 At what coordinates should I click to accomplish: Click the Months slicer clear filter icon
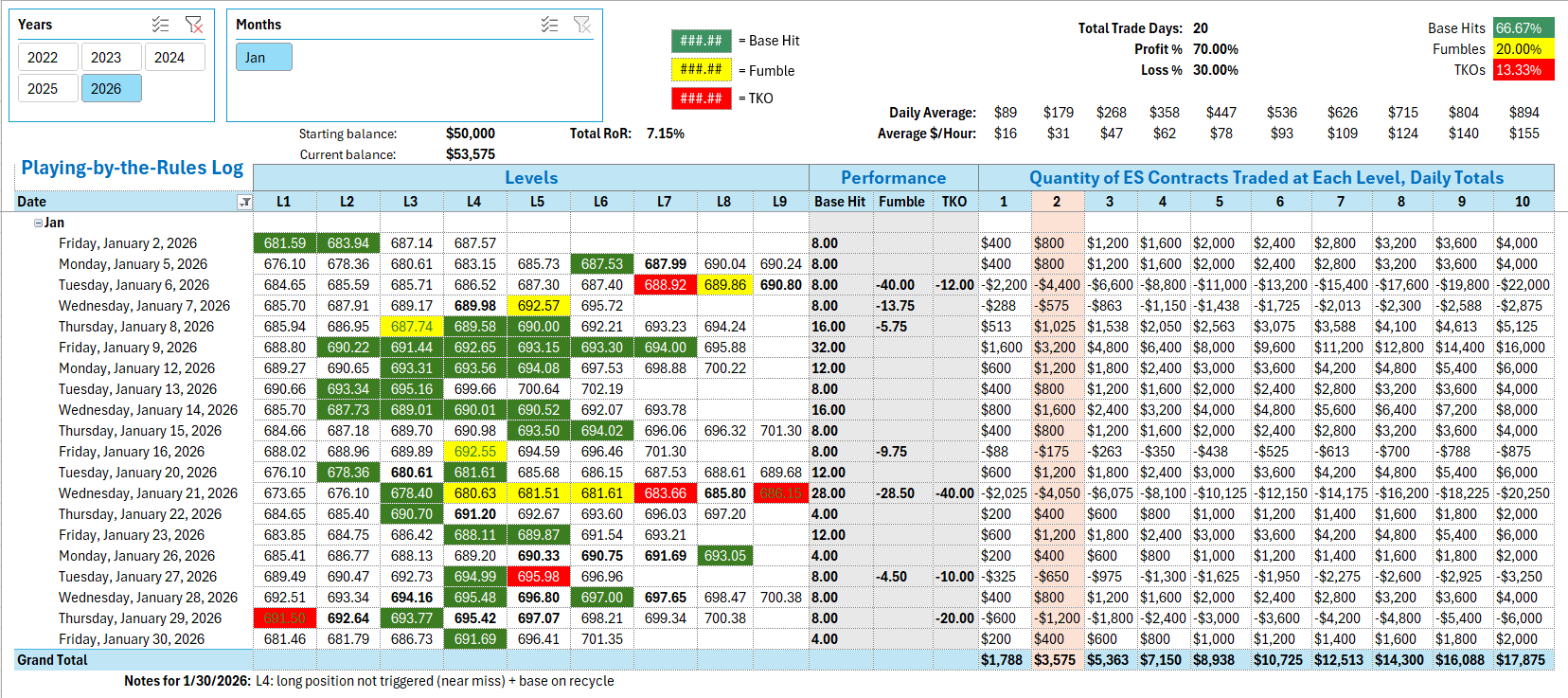[582, 25]
